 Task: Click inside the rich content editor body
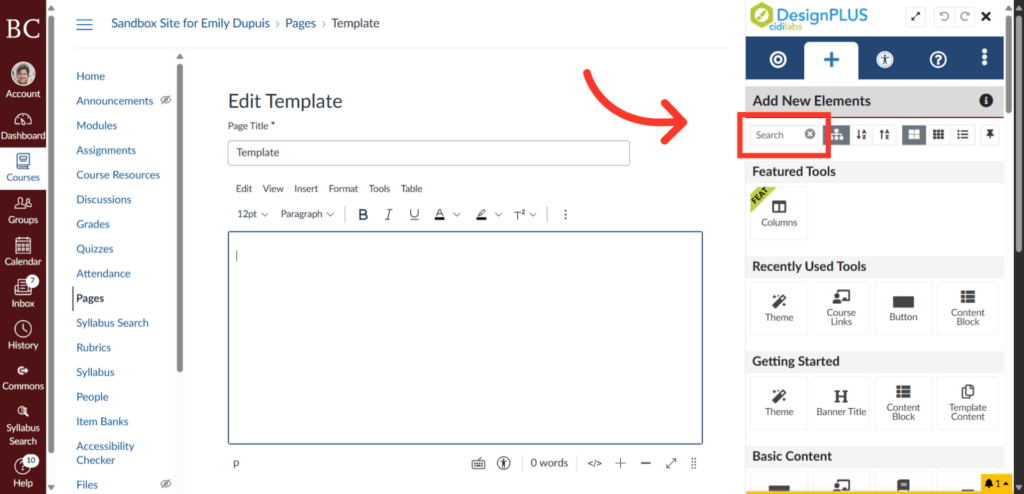(x=465, y=338)
